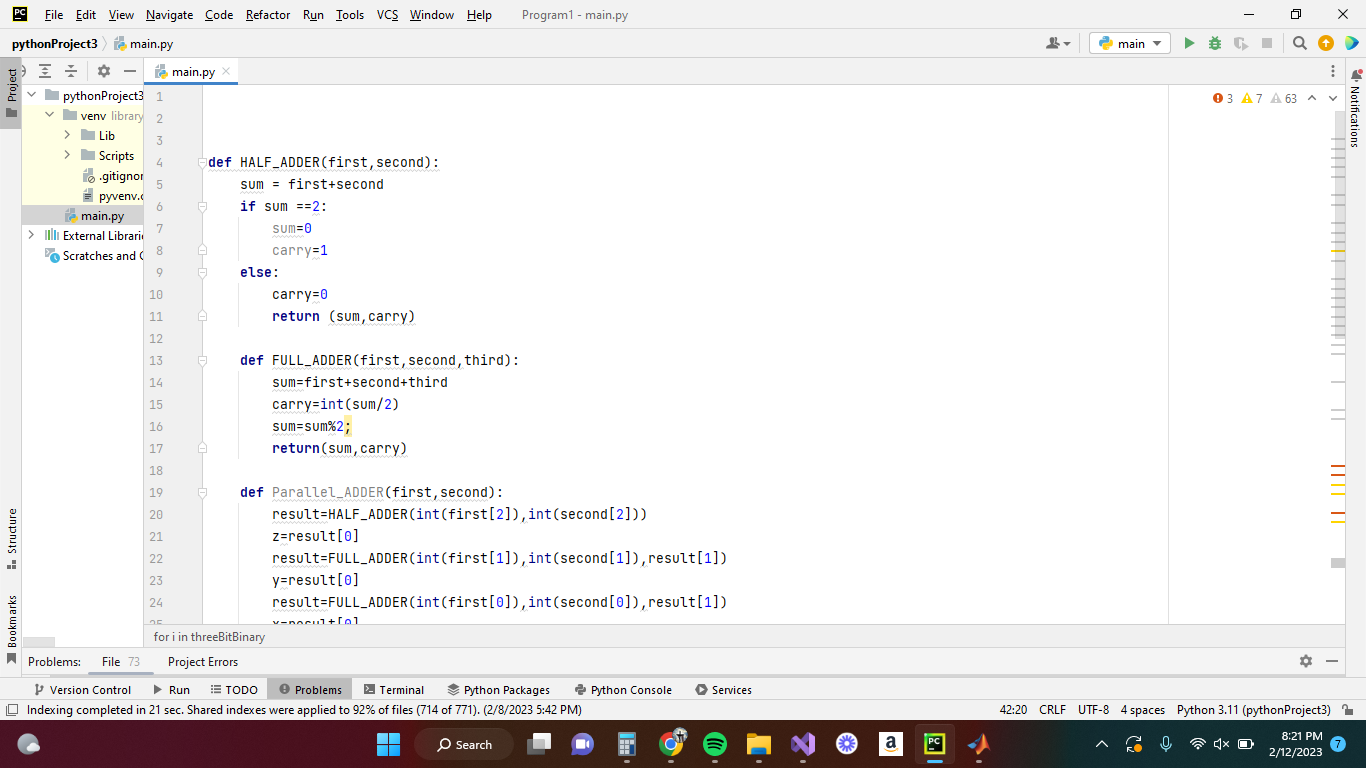The width and height of the screenshot is (1366, 768).
Task: Launch Spotify from the taskbar
Action: point(715,744)
